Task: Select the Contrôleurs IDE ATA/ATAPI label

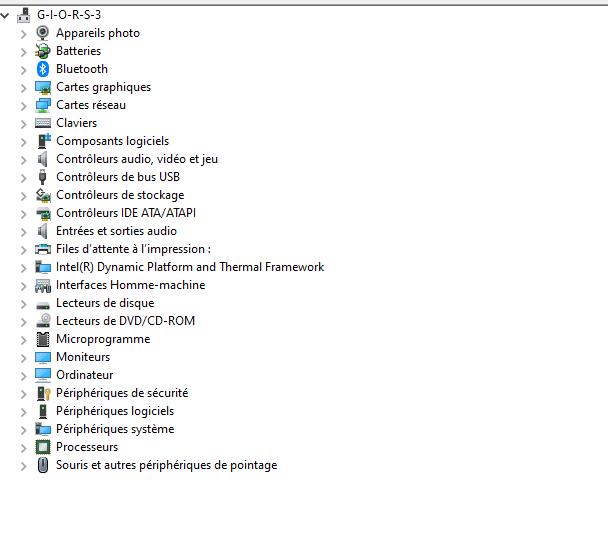Action: point(126,213)
